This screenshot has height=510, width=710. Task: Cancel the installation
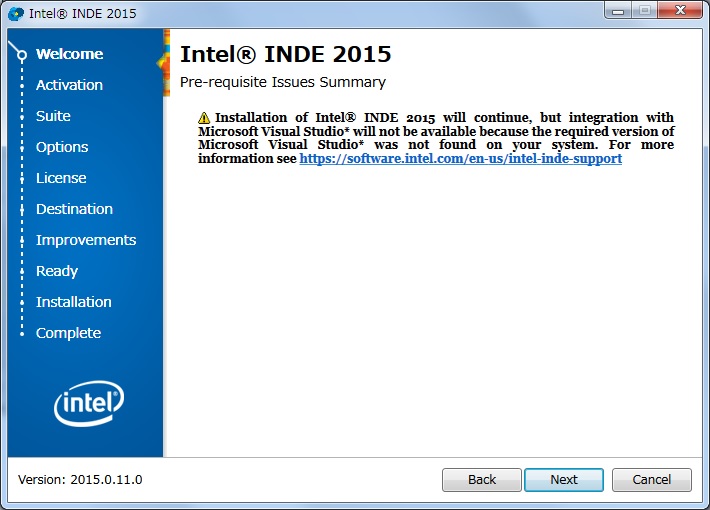[651, 480]
